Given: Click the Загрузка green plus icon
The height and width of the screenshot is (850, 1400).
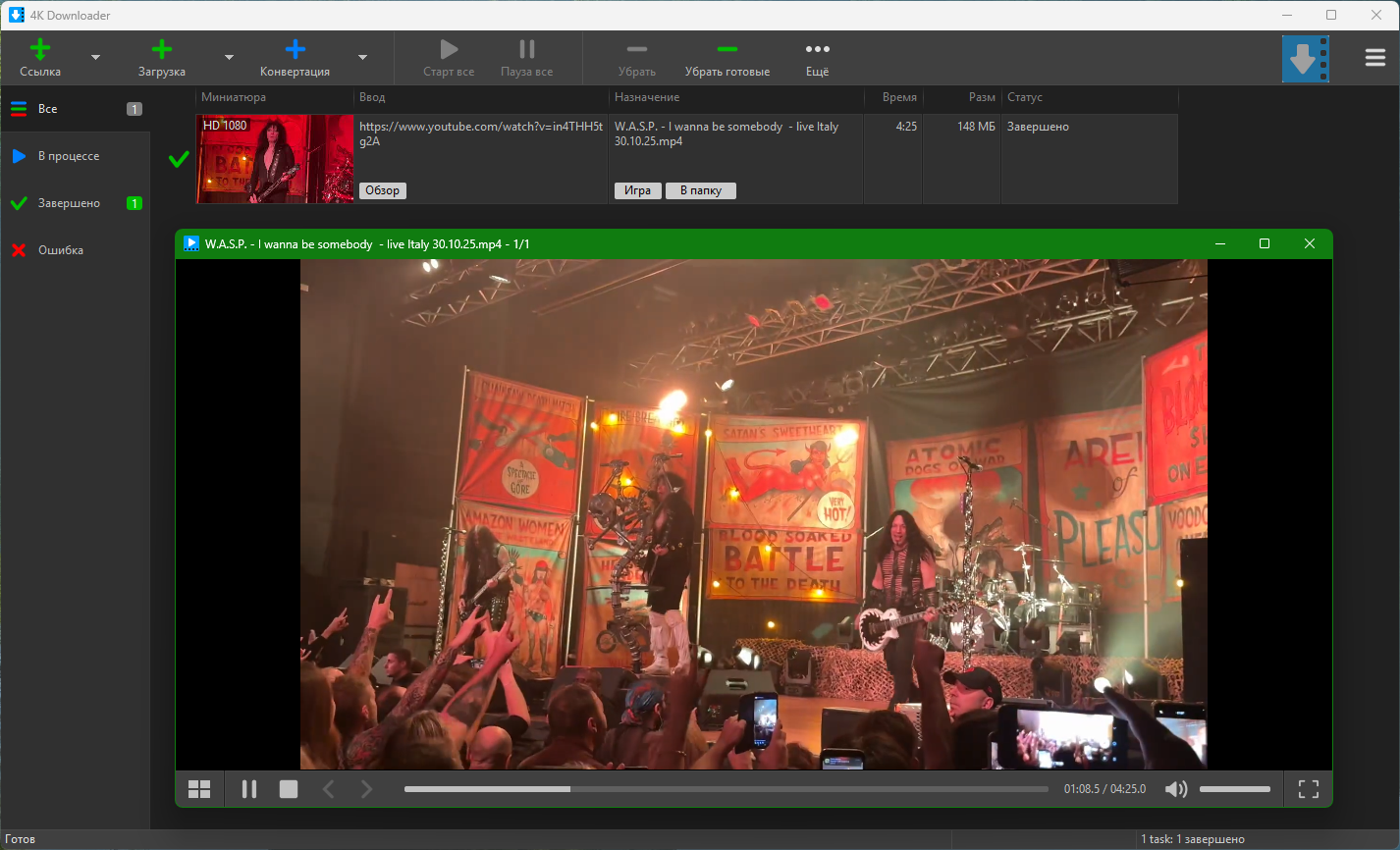Looking at the screenshot, I should tap(162, 50).
